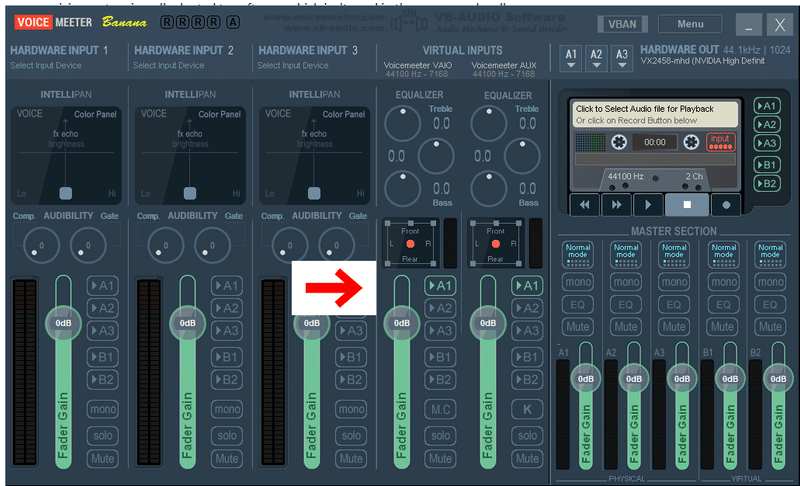Route cassette playback to B1 bus

(767, 165)
